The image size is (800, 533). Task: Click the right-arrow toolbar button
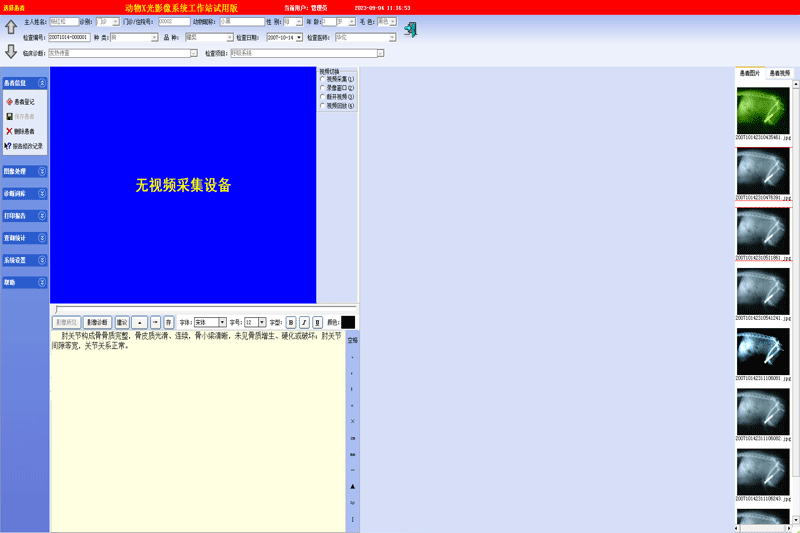(x=156, y=322)
